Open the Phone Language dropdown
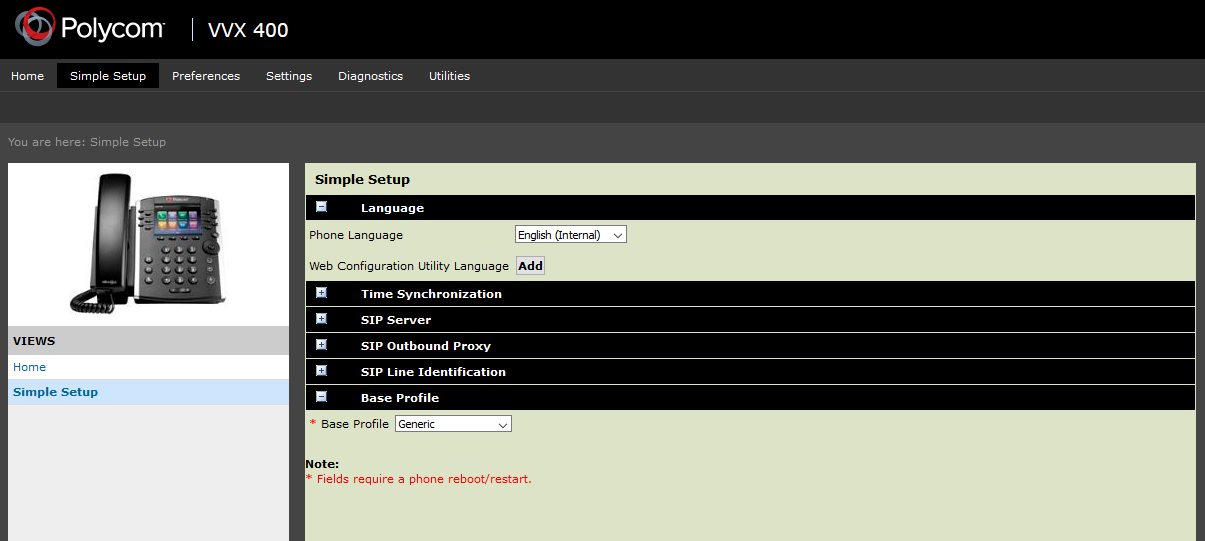1205x541 pixels. [570, 235]
